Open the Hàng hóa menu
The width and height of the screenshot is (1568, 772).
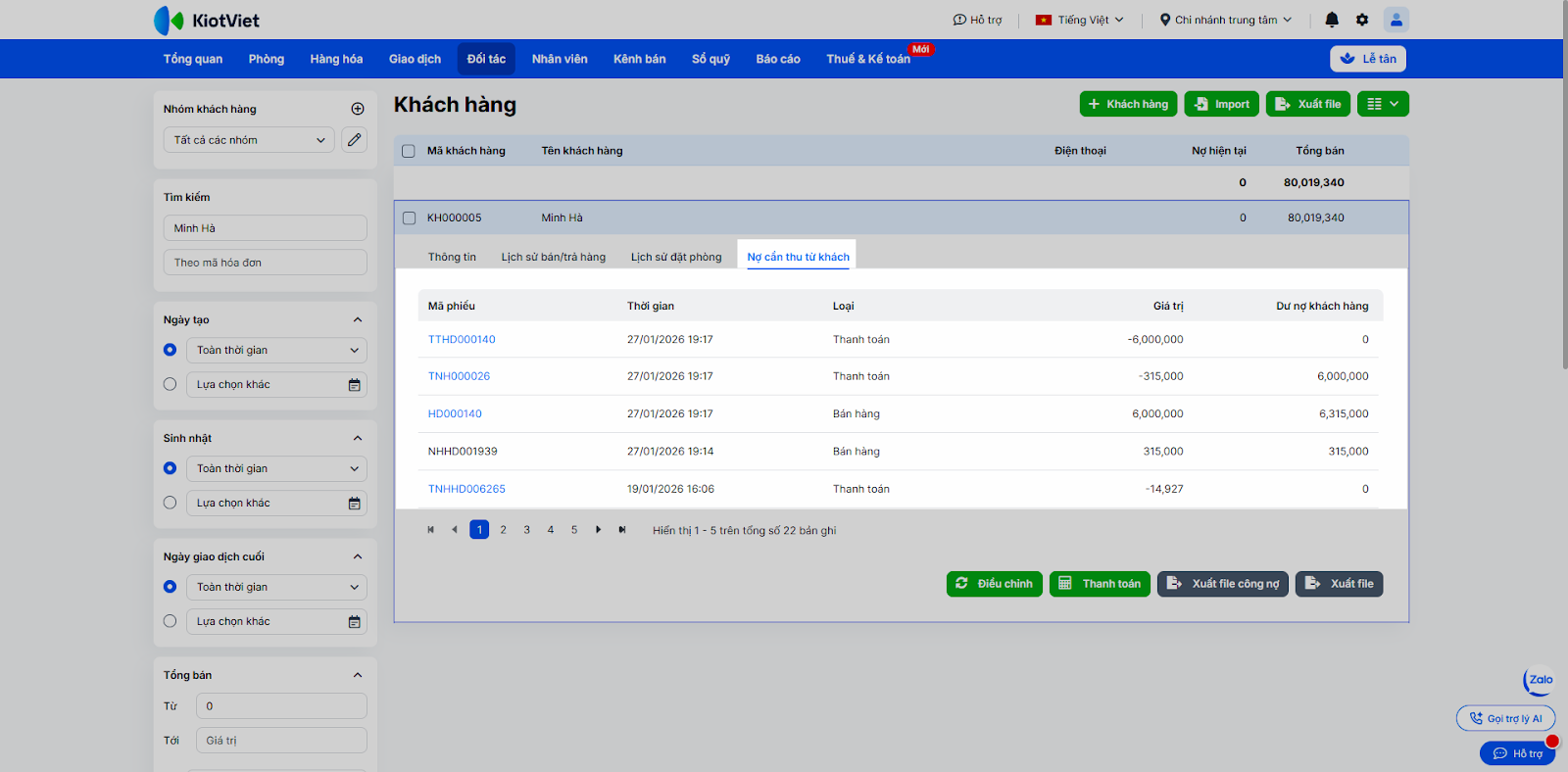click(x=336, y=59)
